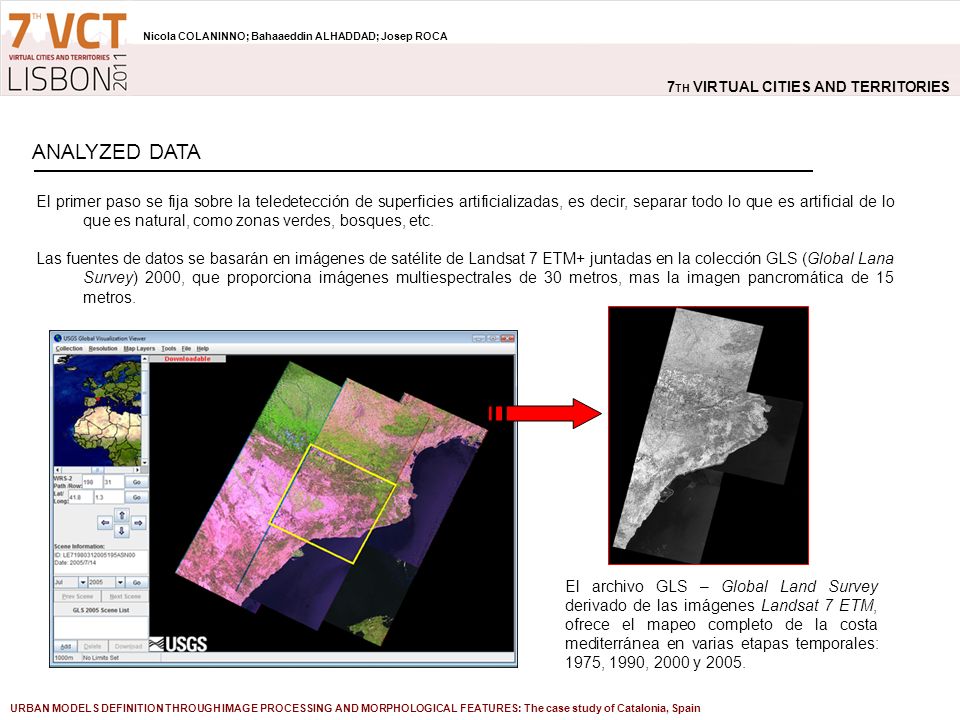
Task: Click the Latitude input field
Action: pos(80,497)
